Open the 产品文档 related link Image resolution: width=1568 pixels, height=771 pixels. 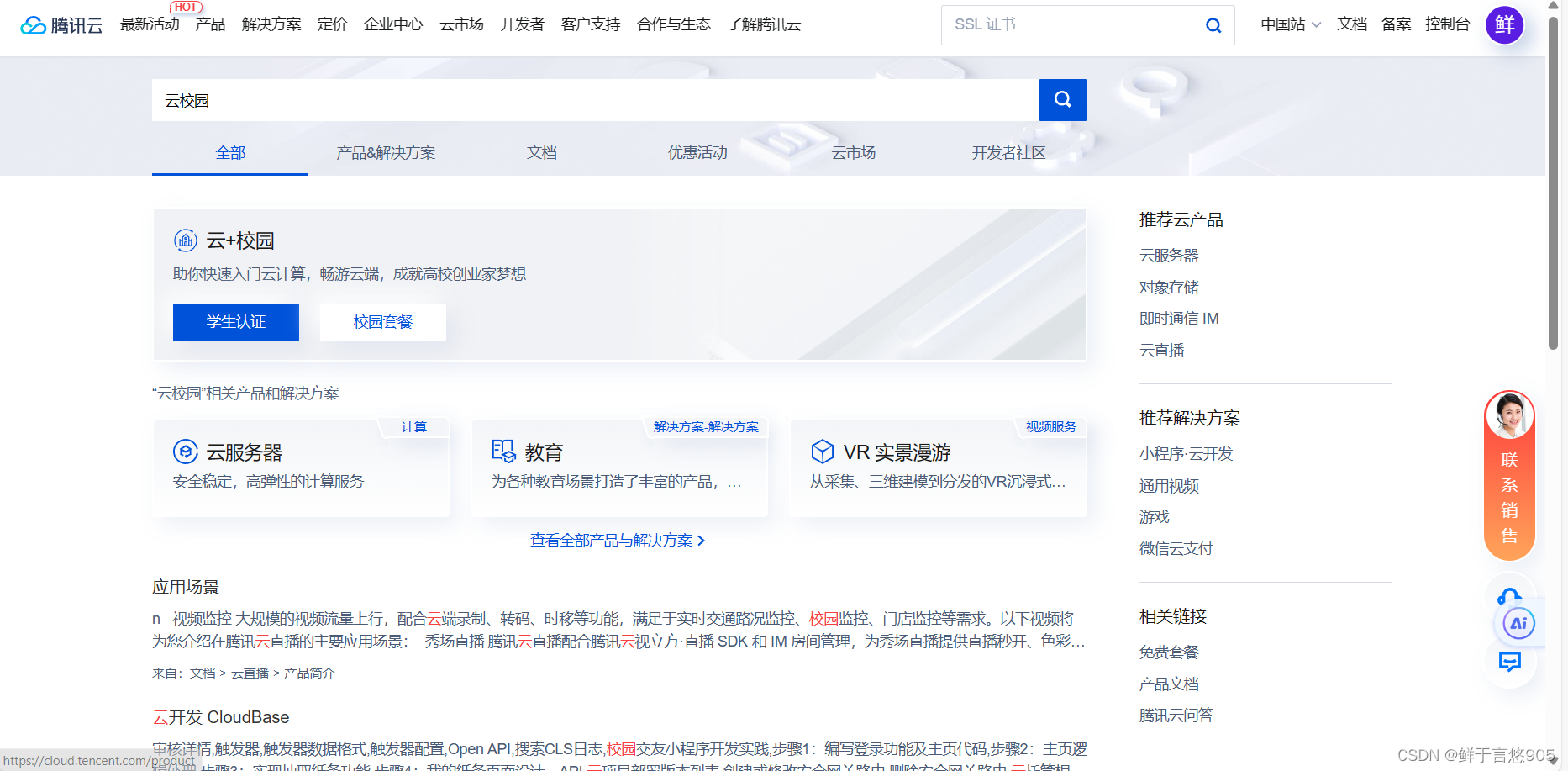click(1169, 684)
